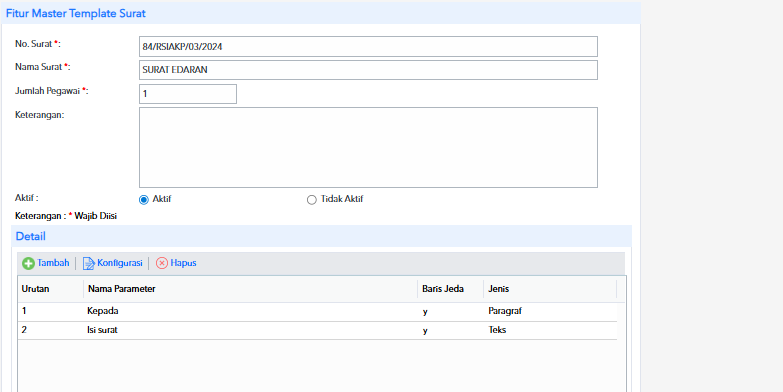The image size is (783, 392).
Task: Click the red Hapus cross icon
Action: pos(162,263)
